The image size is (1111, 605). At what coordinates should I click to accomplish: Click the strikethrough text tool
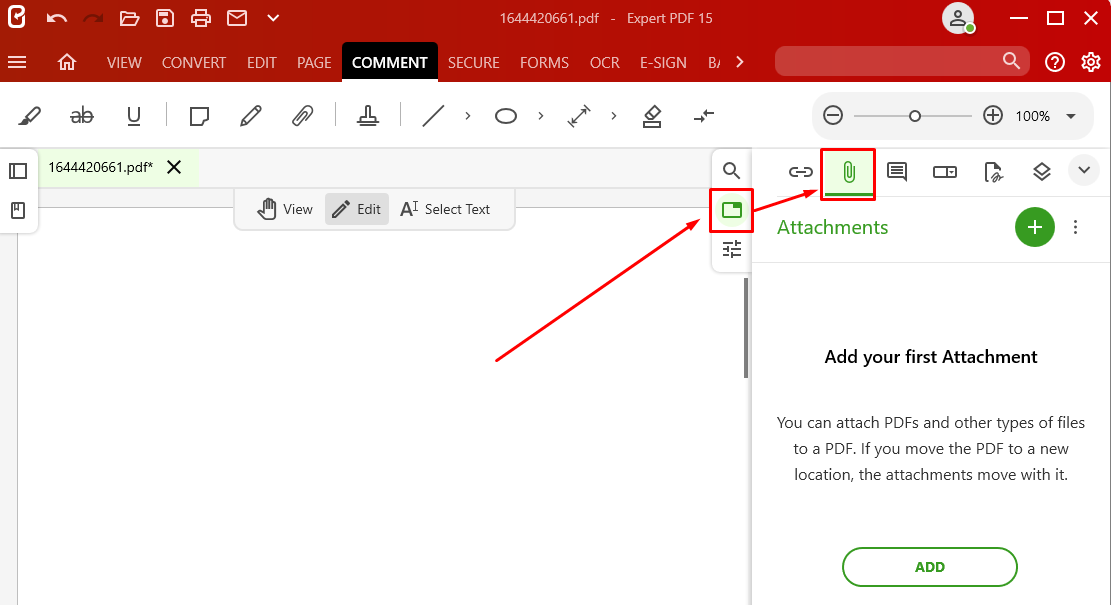click(82, 116)
